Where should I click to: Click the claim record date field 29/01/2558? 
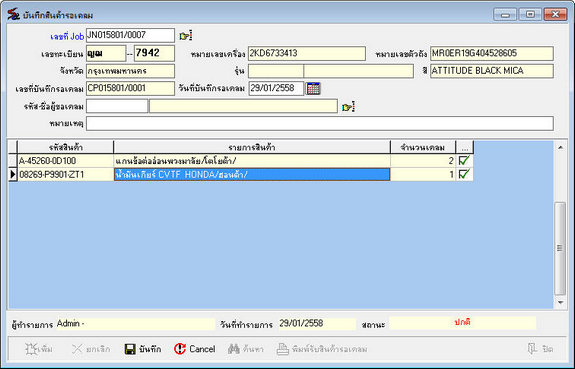[276, 88]
